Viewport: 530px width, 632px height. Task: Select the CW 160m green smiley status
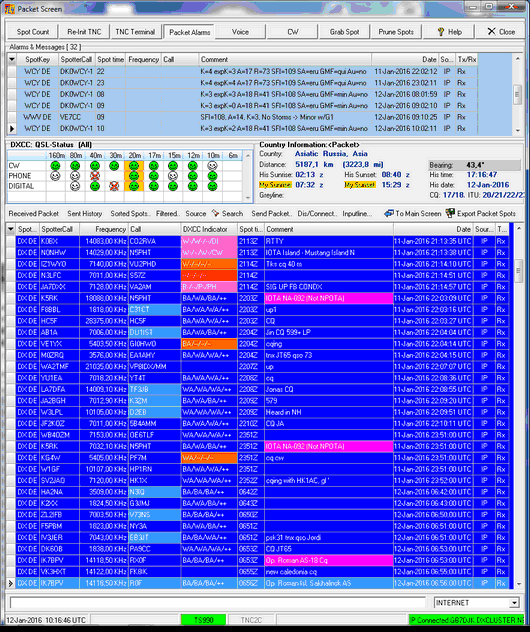pyautogui.click(x=55, y=166)
